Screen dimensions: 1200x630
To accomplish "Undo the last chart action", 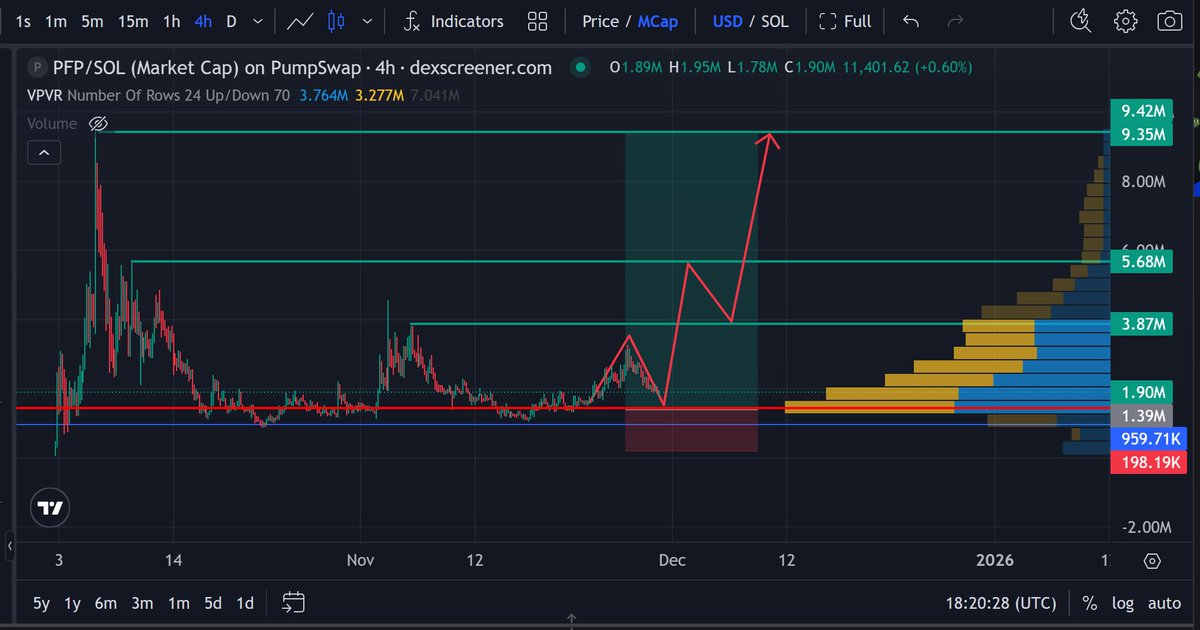I will point(910,21).
